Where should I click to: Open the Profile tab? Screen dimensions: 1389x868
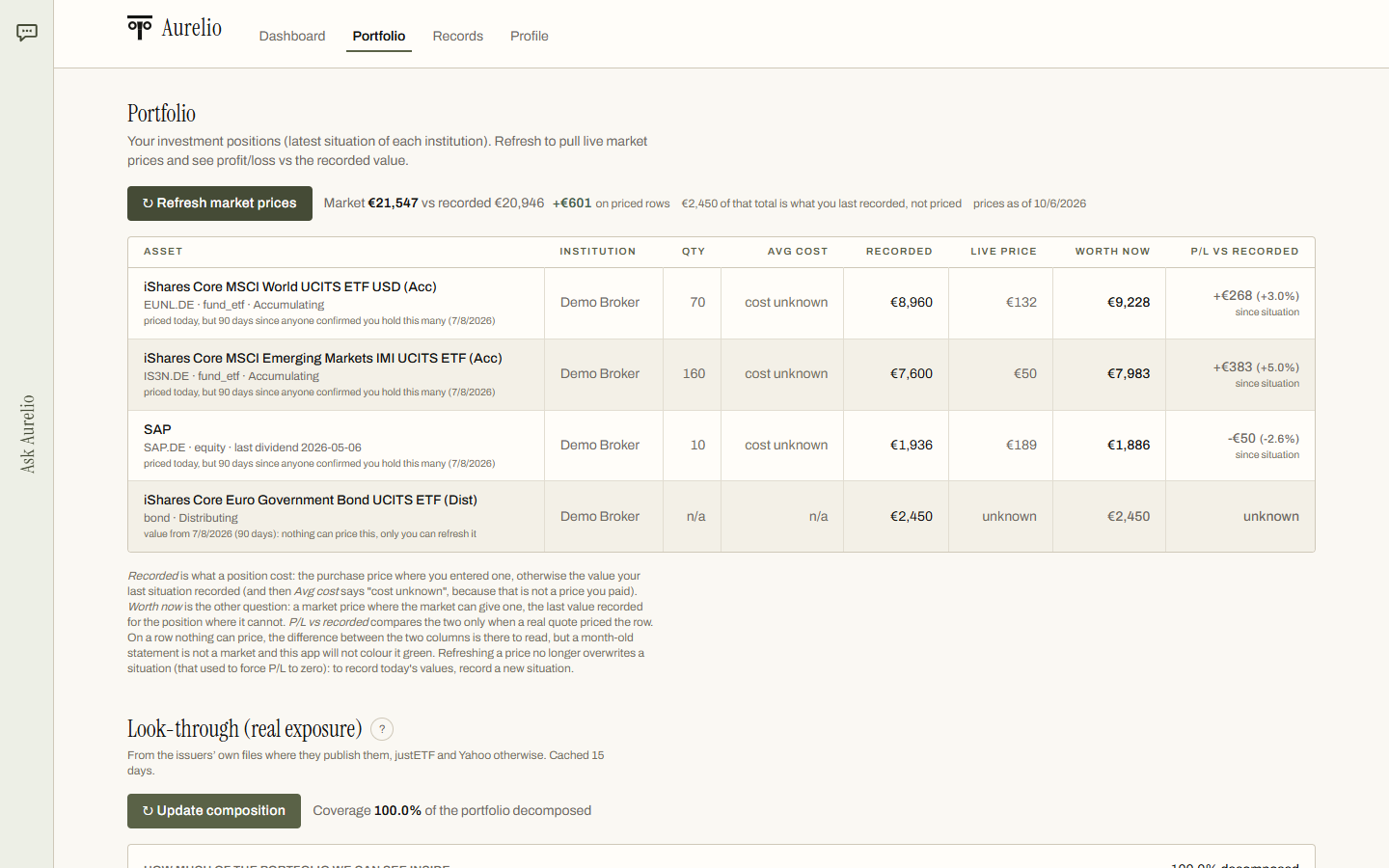click(530, 36)
